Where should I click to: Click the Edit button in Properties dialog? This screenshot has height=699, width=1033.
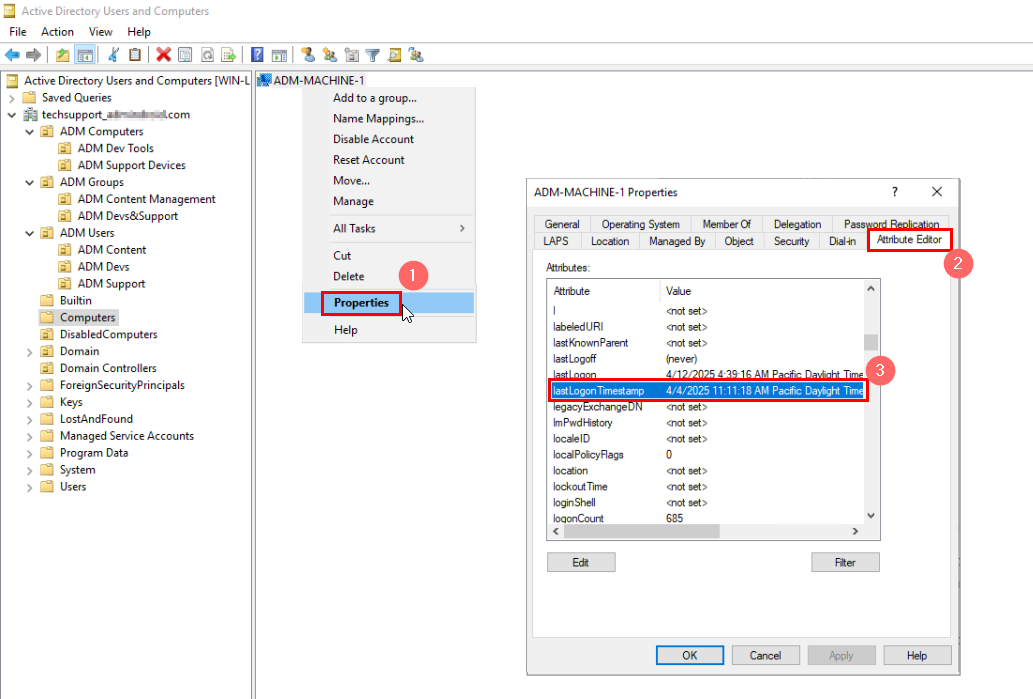[x=581, y=562]
